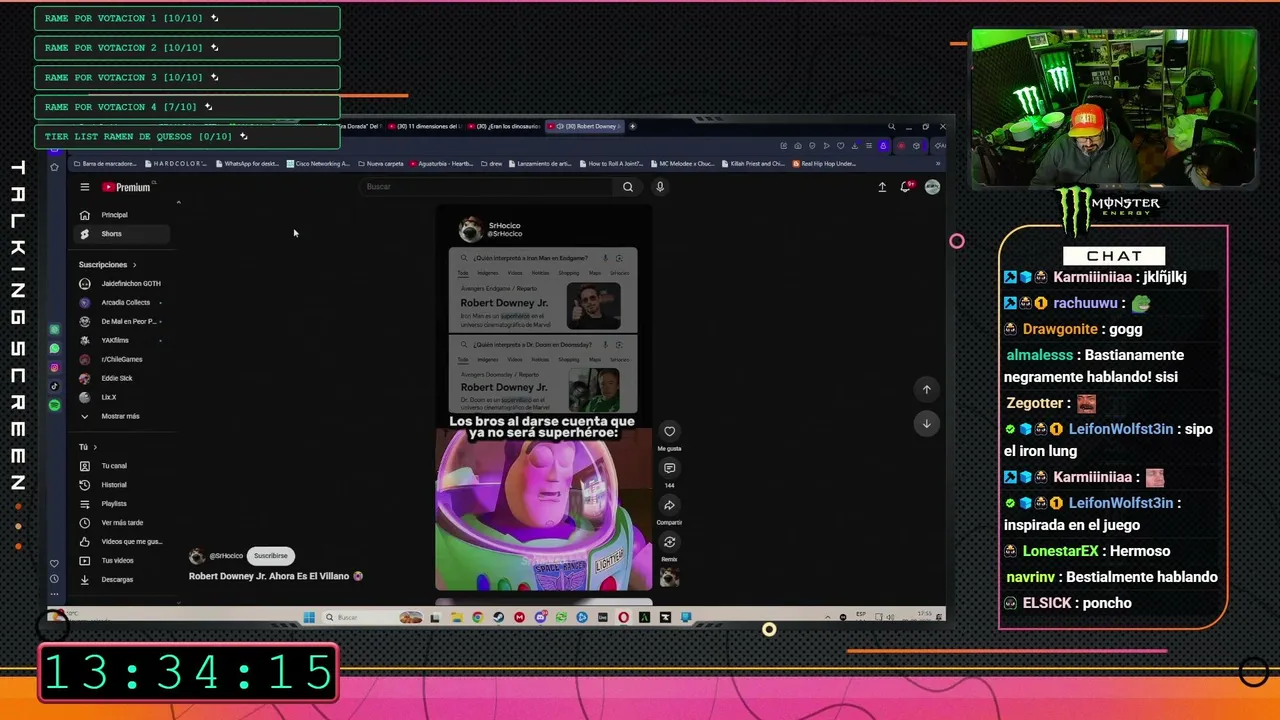
Task: Share the Short with Compartir
Action: [670, 505]
